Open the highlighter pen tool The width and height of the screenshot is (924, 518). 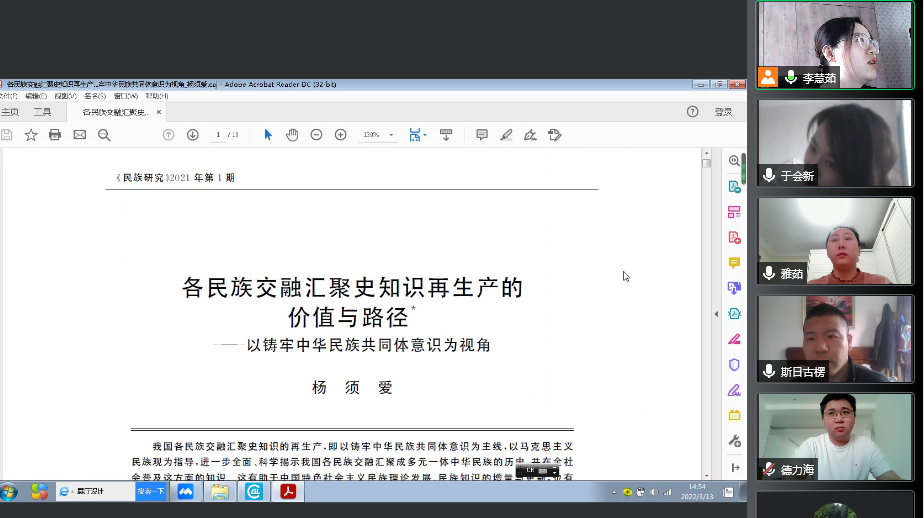(x=506, y=135)
